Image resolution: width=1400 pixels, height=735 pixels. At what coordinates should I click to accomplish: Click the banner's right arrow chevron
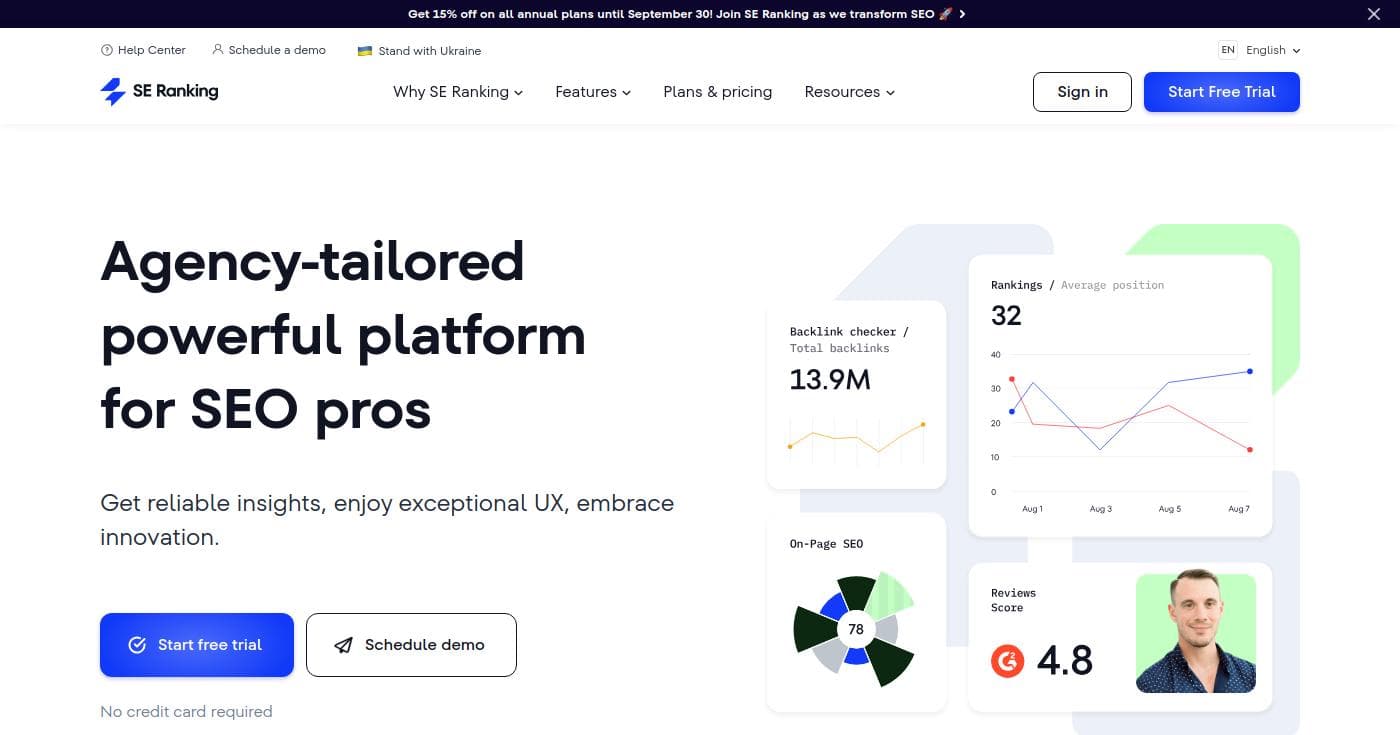pyautogui.click(x=962, y=14)
